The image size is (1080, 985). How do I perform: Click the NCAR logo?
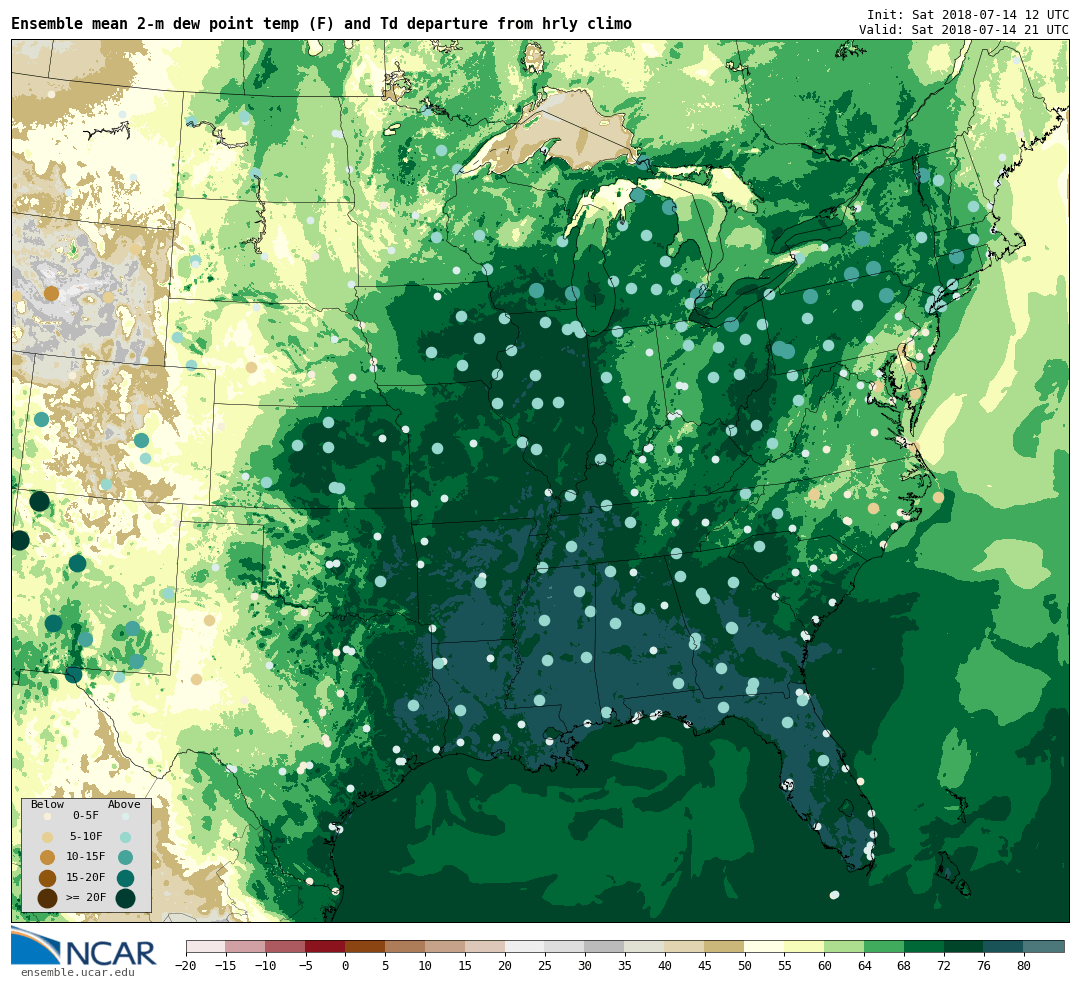point(84,948)
